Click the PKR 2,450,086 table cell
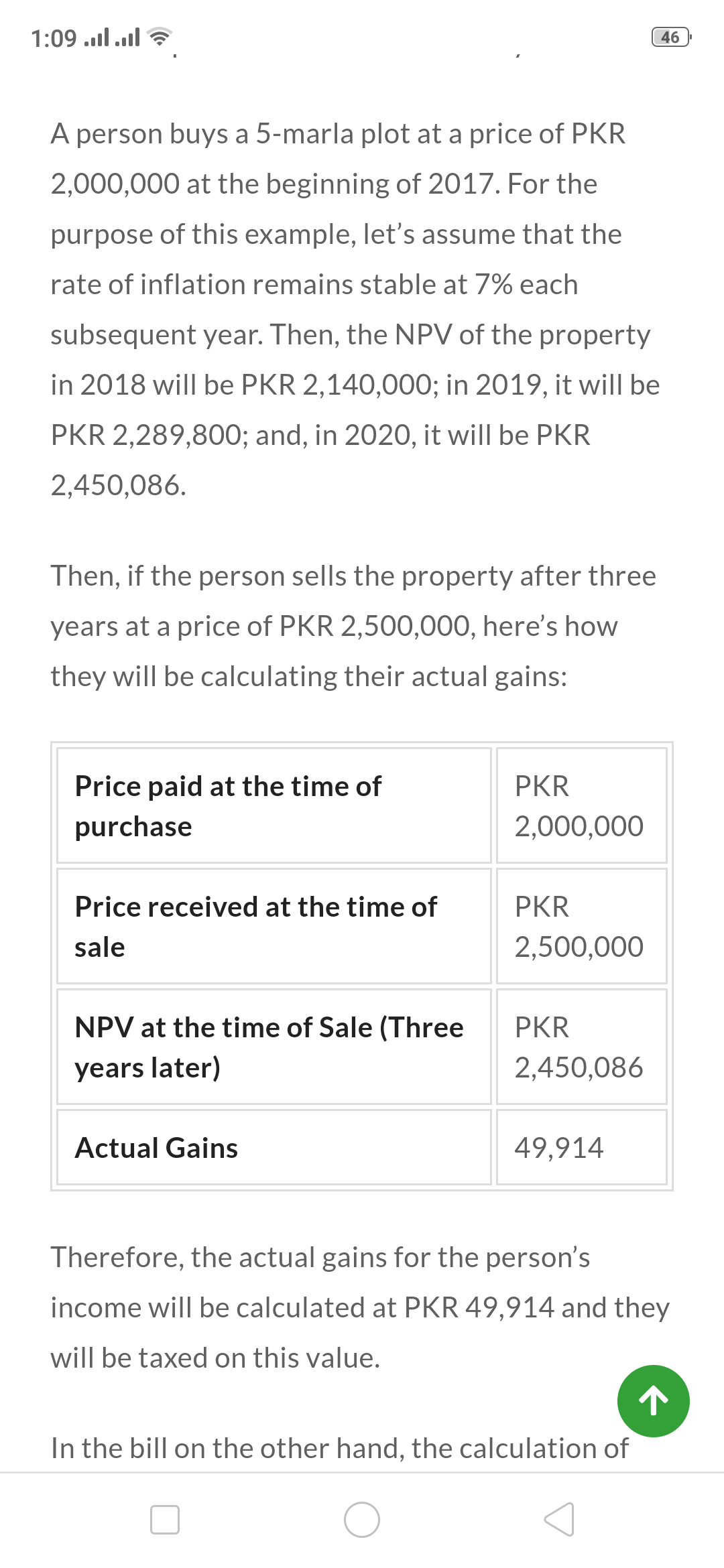The image size is (724, 1568). pyautogui.click(x=581, y=1047)
